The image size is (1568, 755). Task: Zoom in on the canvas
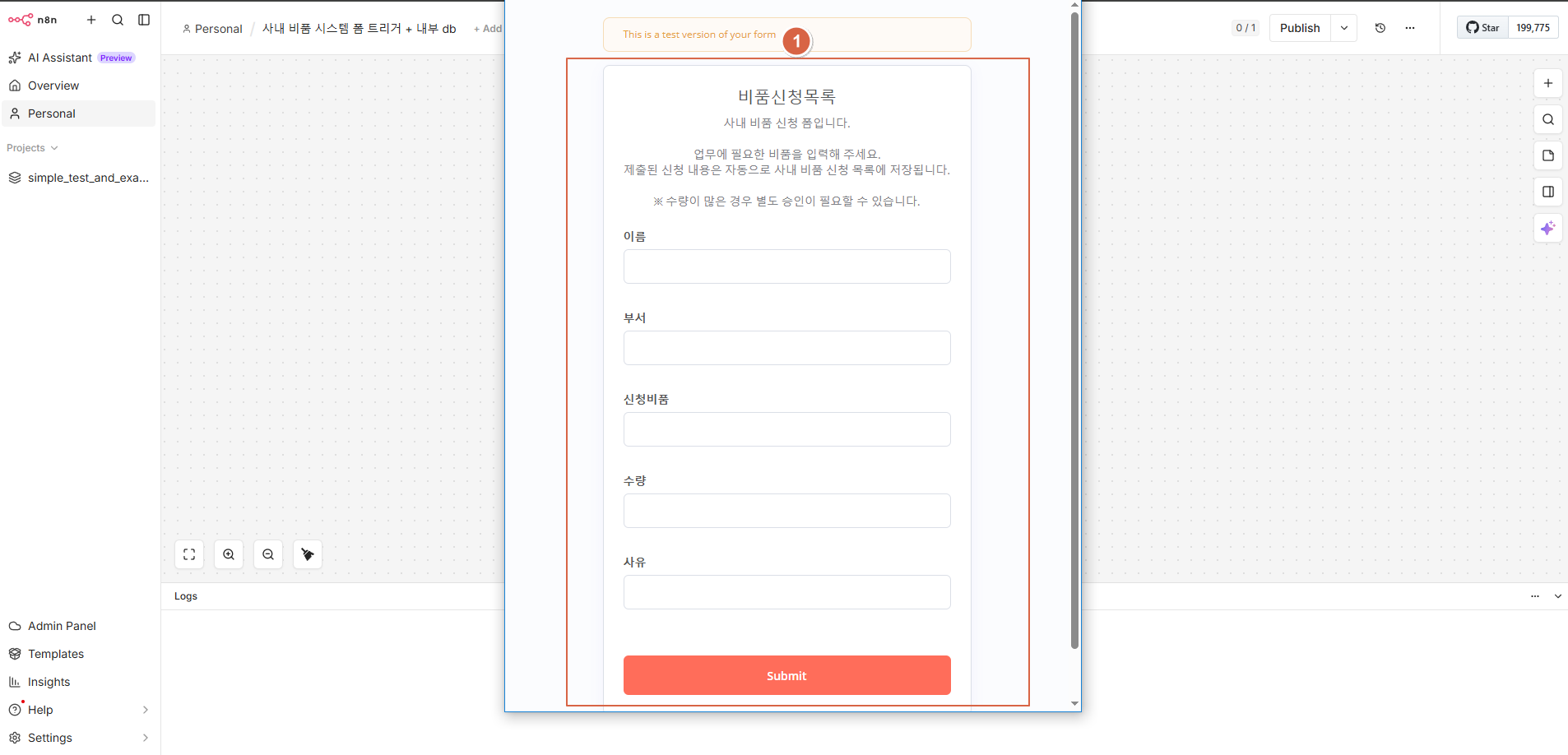(x=229, y=554)
